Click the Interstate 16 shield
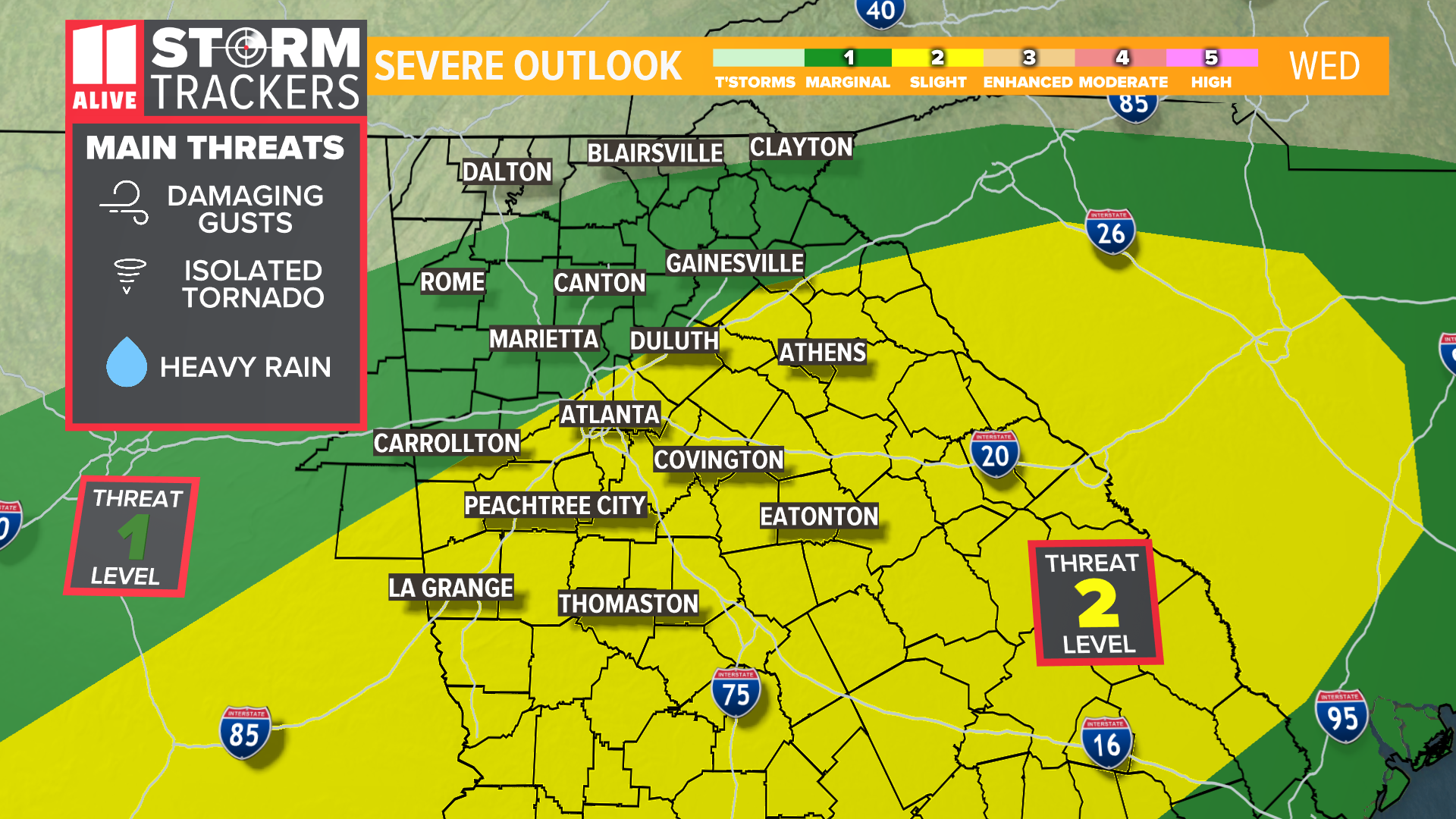1456x819 pixels. [x=1106, y=742]
